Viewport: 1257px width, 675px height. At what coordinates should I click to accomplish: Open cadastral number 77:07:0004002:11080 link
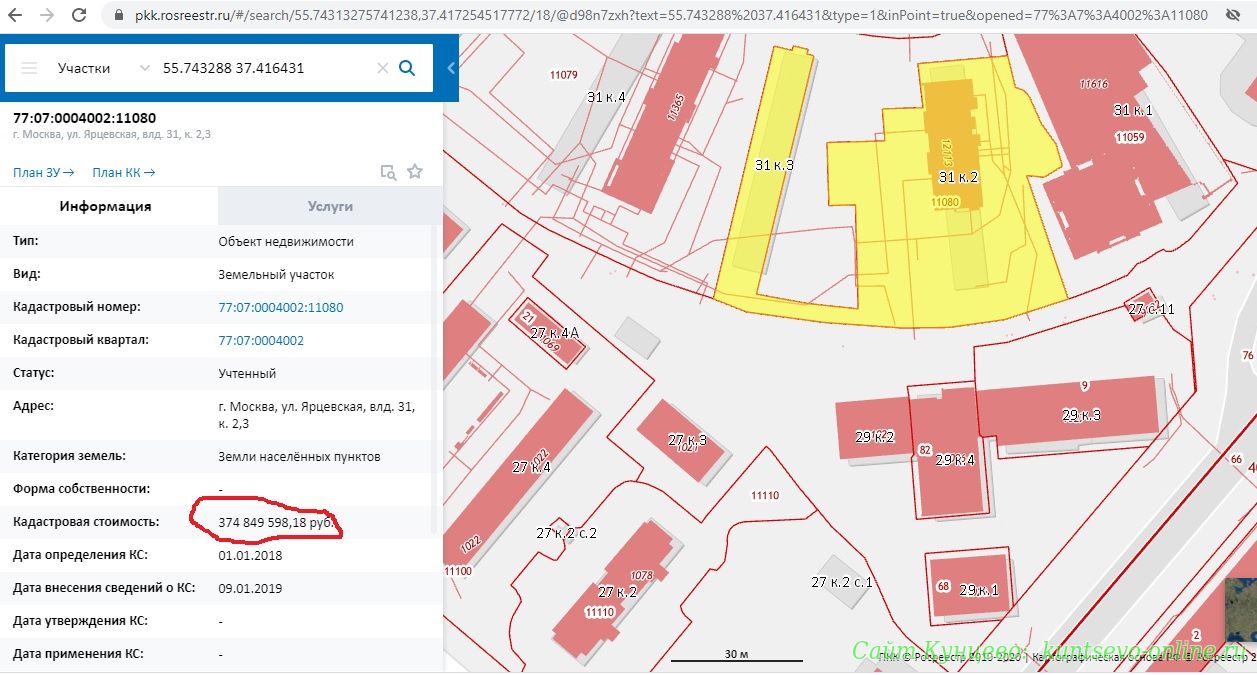tap(281, 307)
